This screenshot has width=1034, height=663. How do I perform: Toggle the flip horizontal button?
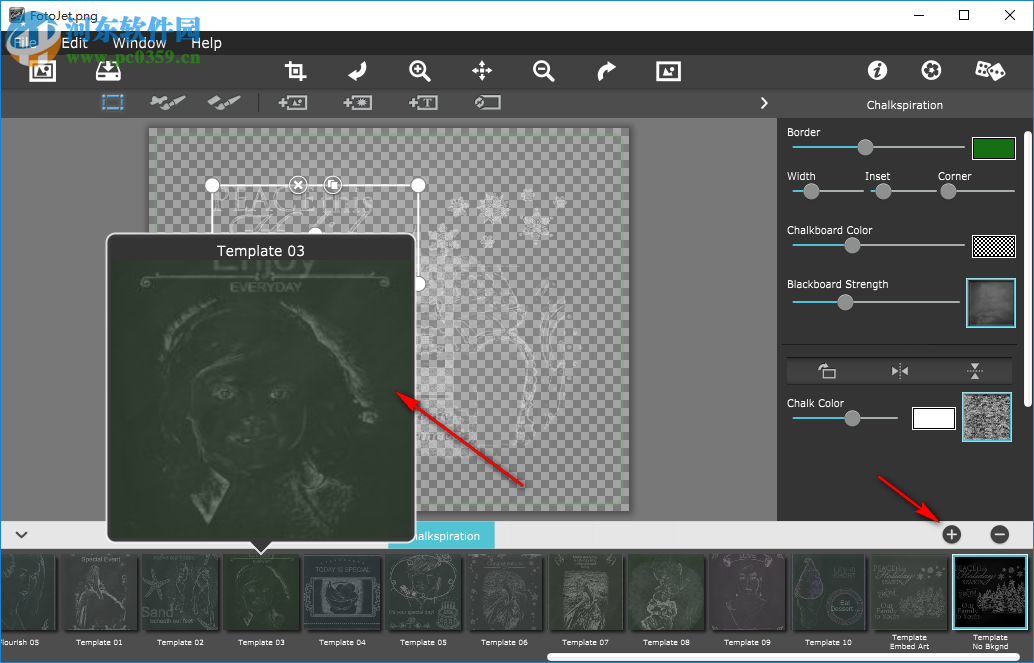click(x=900, y=371)
